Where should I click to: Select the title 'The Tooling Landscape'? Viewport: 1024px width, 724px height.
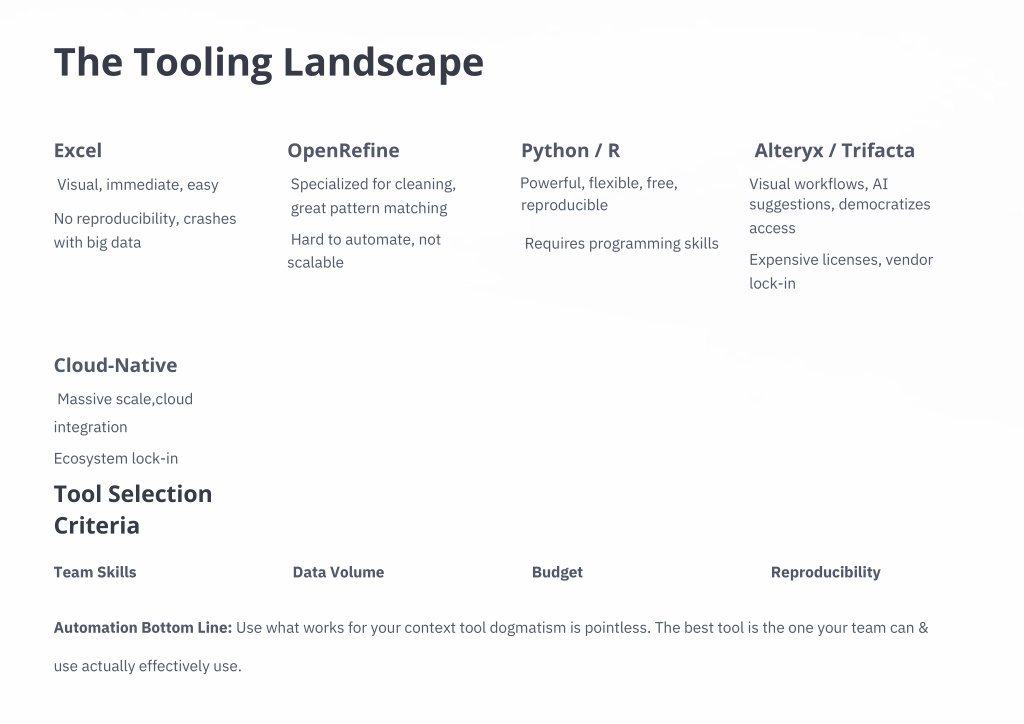tap(268, 63)
